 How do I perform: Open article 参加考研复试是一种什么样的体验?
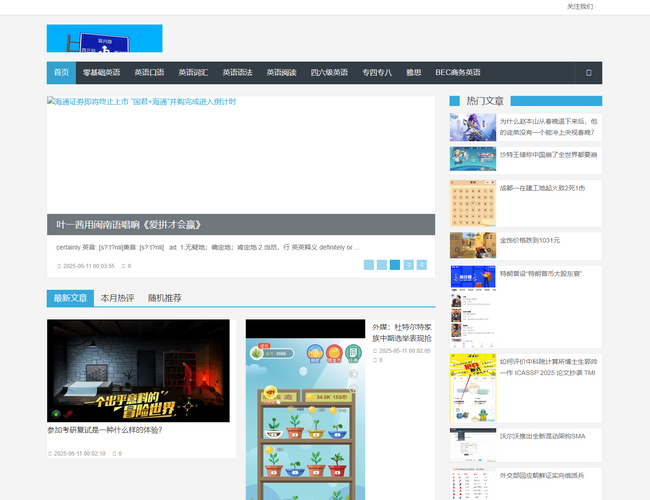tap(104, 430)
